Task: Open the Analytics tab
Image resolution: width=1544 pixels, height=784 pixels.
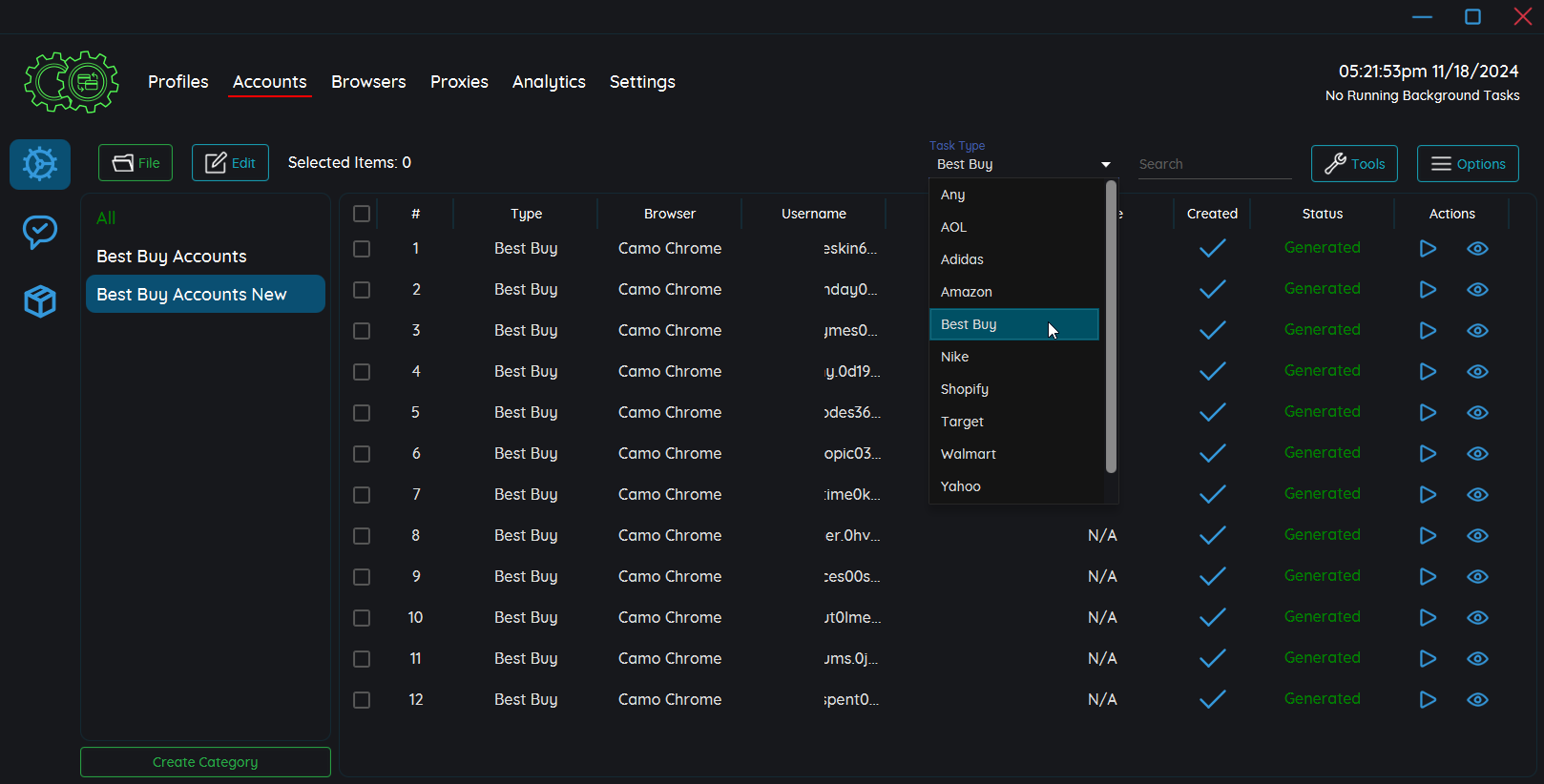Action: 549,82
